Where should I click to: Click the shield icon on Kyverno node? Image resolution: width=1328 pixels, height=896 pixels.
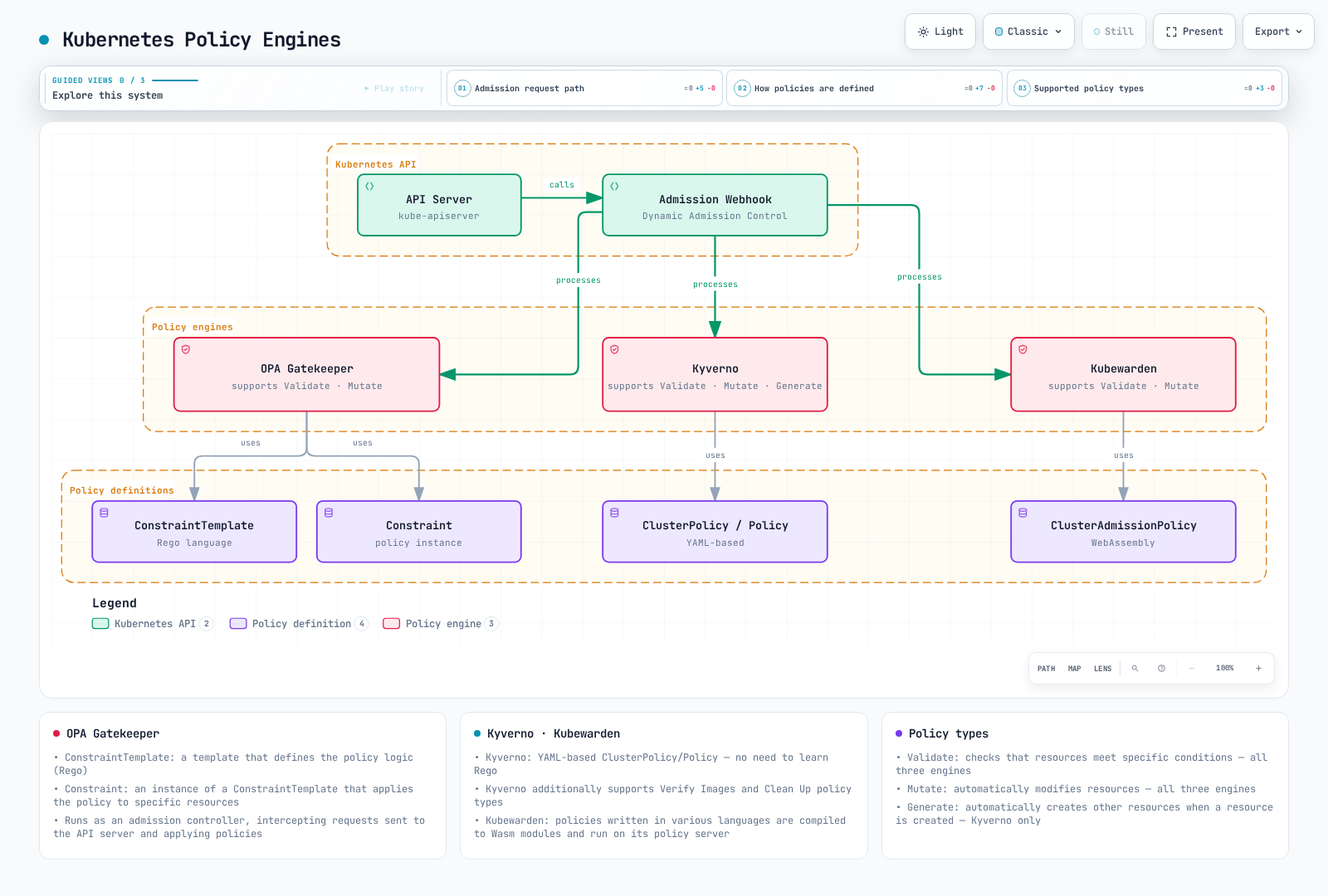(614, 349)
